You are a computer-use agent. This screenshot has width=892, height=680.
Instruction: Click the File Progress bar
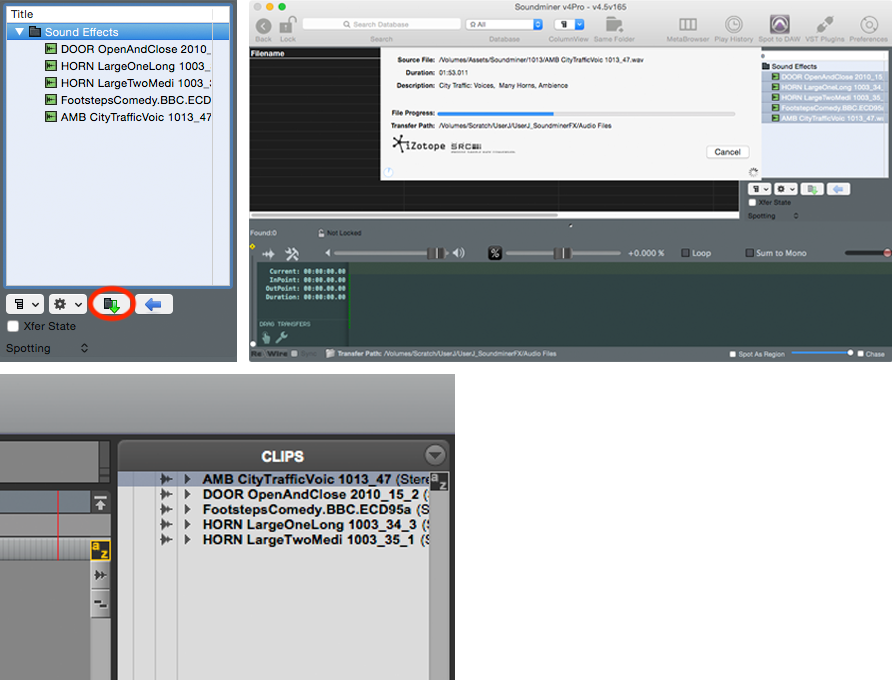586,113
